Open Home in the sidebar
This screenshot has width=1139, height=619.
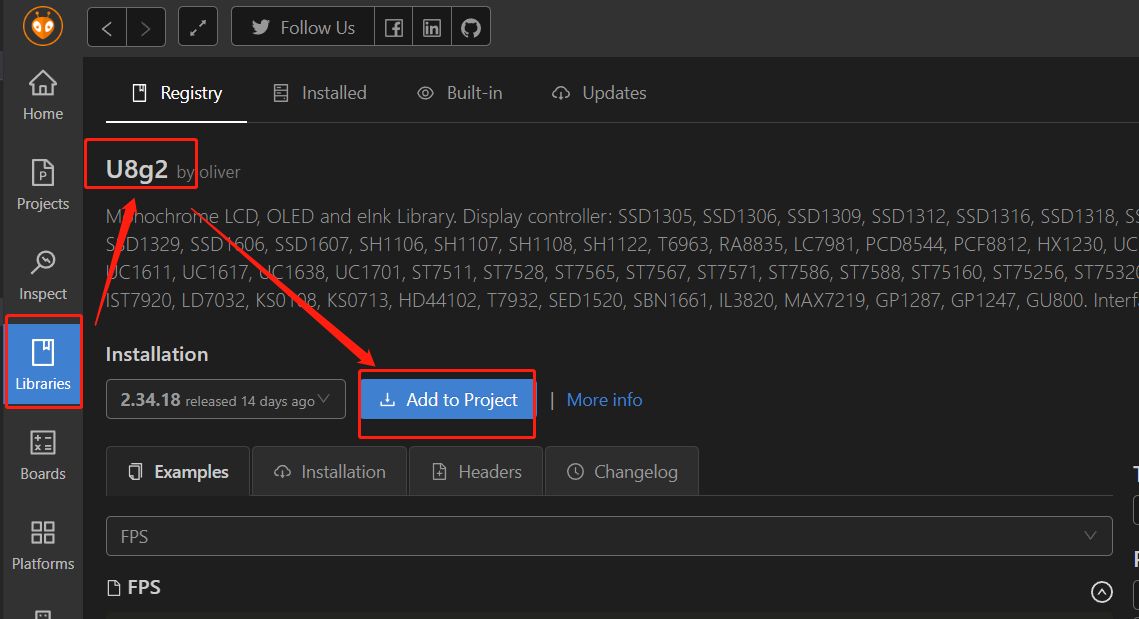(43, 96)
